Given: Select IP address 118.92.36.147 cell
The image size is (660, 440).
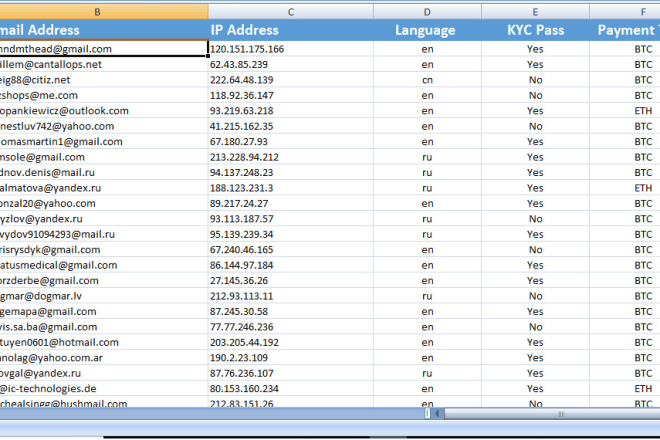Looking at the screenshot, I should point(291,95).
